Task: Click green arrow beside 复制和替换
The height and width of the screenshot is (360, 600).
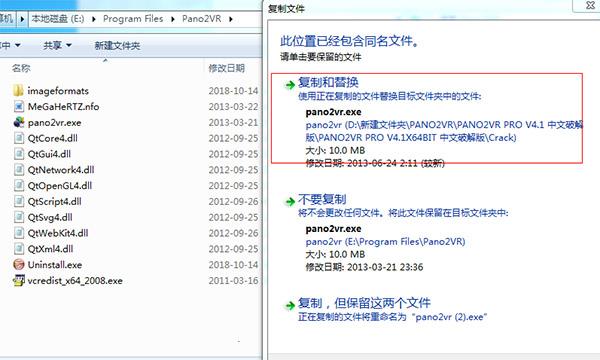Action: (x=290, y=85)
